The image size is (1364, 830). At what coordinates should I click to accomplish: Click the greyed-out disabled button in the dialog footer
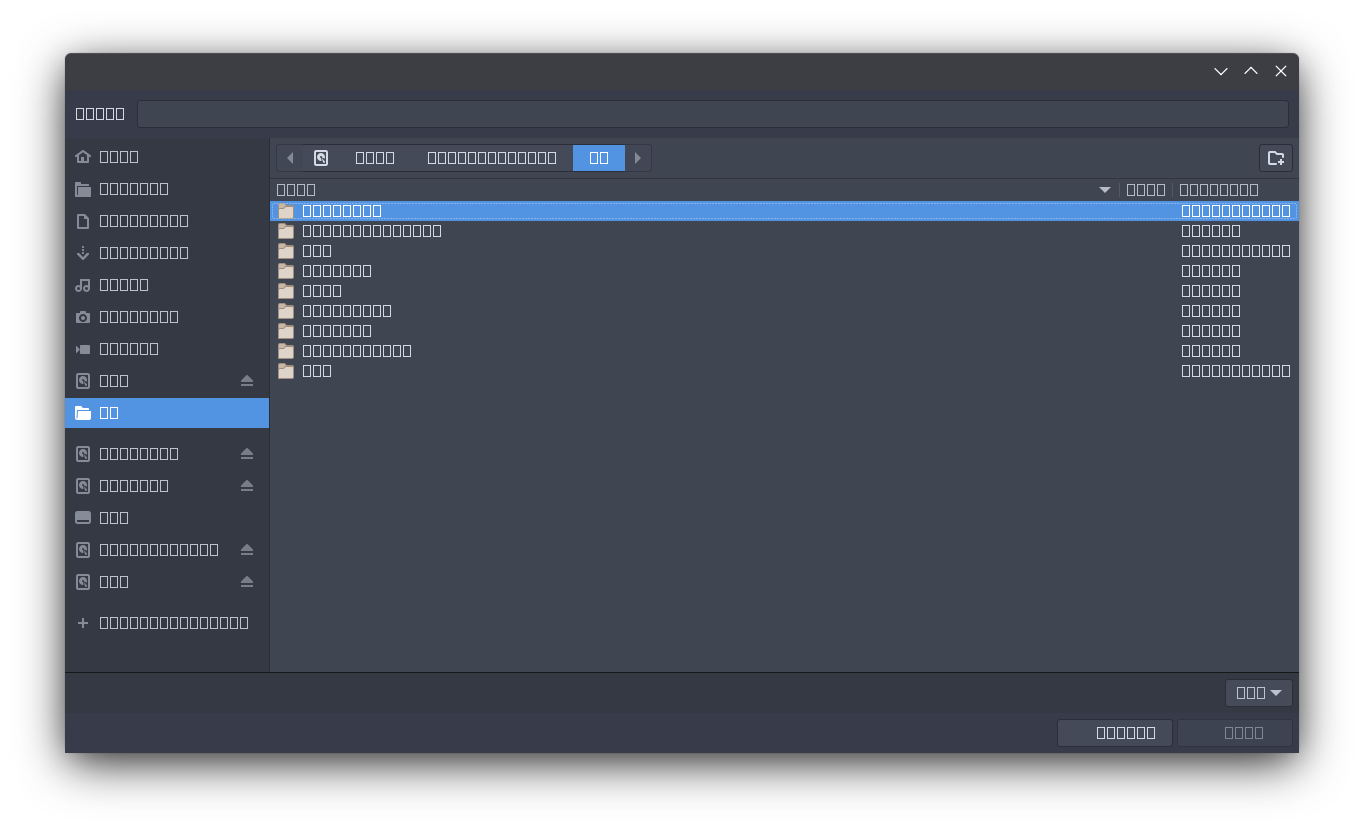(x=1235, y=732)
